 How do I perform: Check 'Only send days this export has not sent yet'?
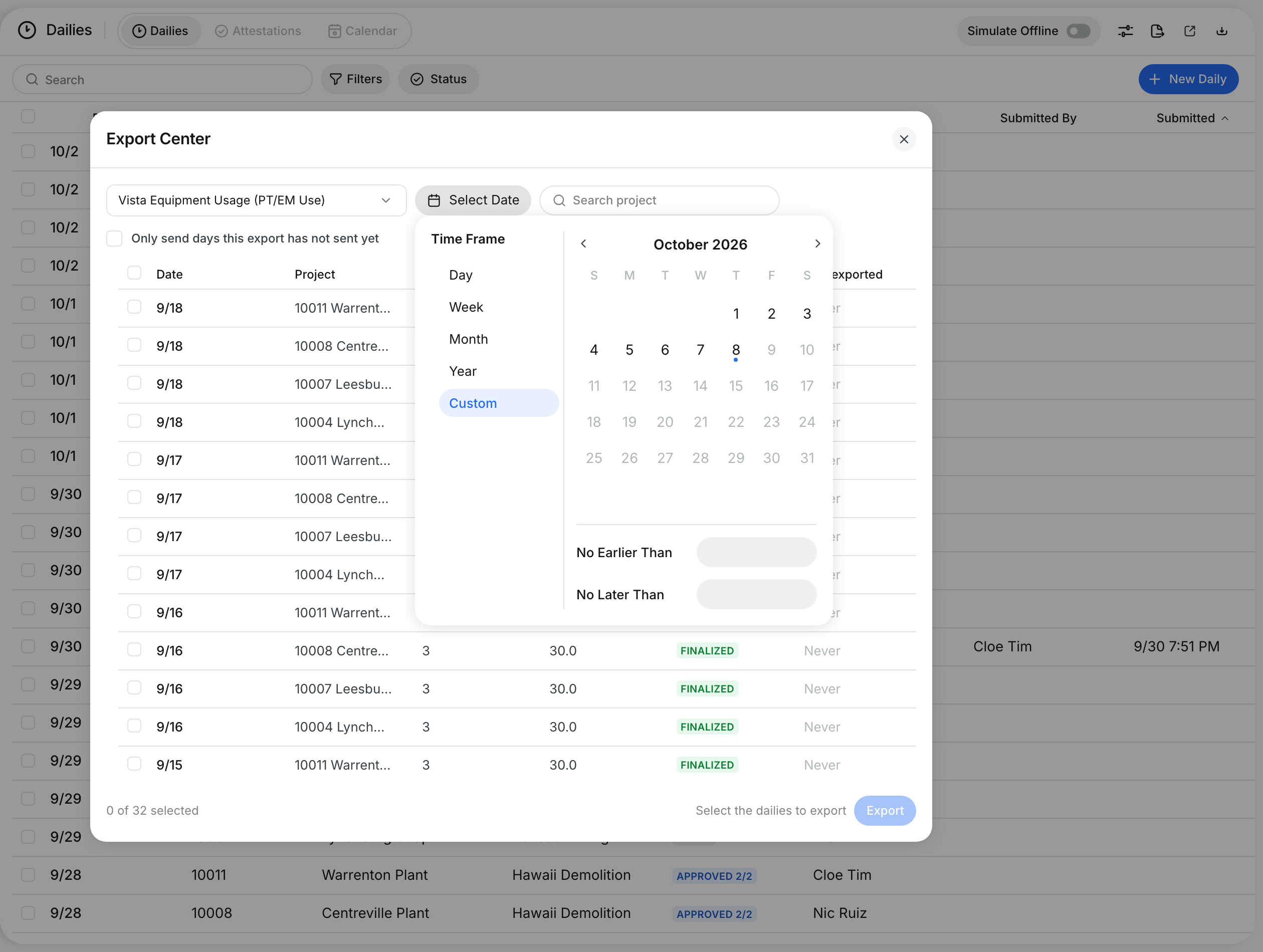(x=114, y=239)
